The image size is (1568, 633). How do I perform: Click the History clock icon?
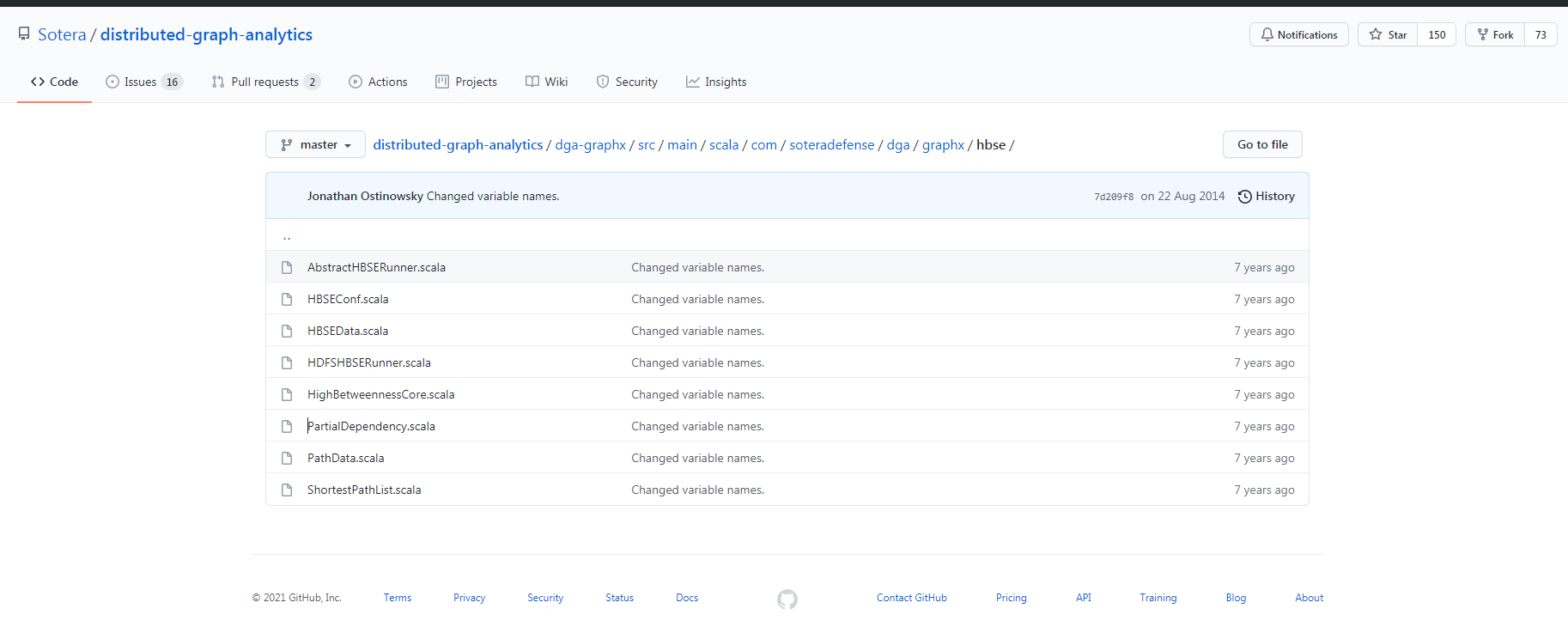[1244, 197]
